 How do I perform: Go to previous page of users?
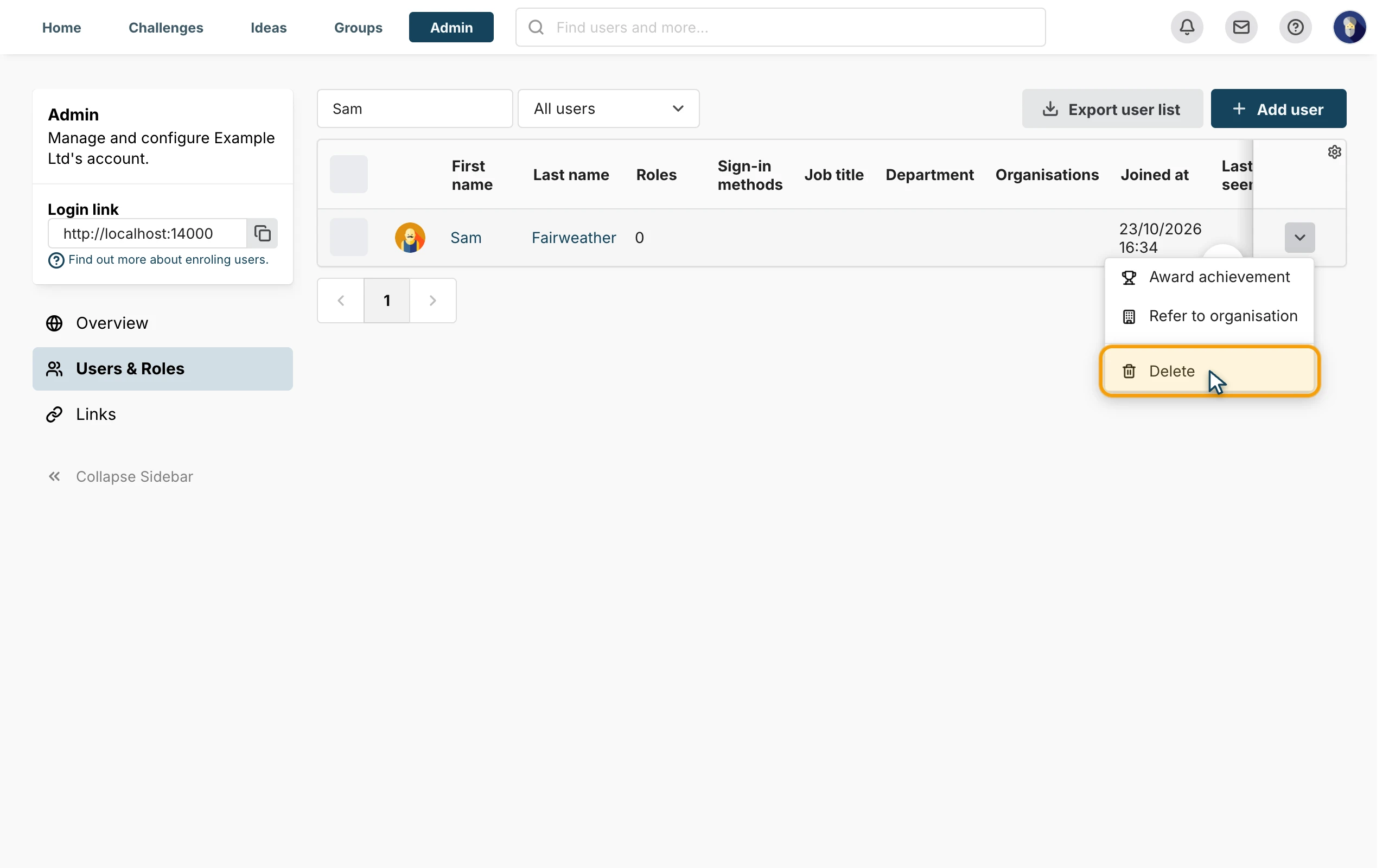click(x=341, y=301)
